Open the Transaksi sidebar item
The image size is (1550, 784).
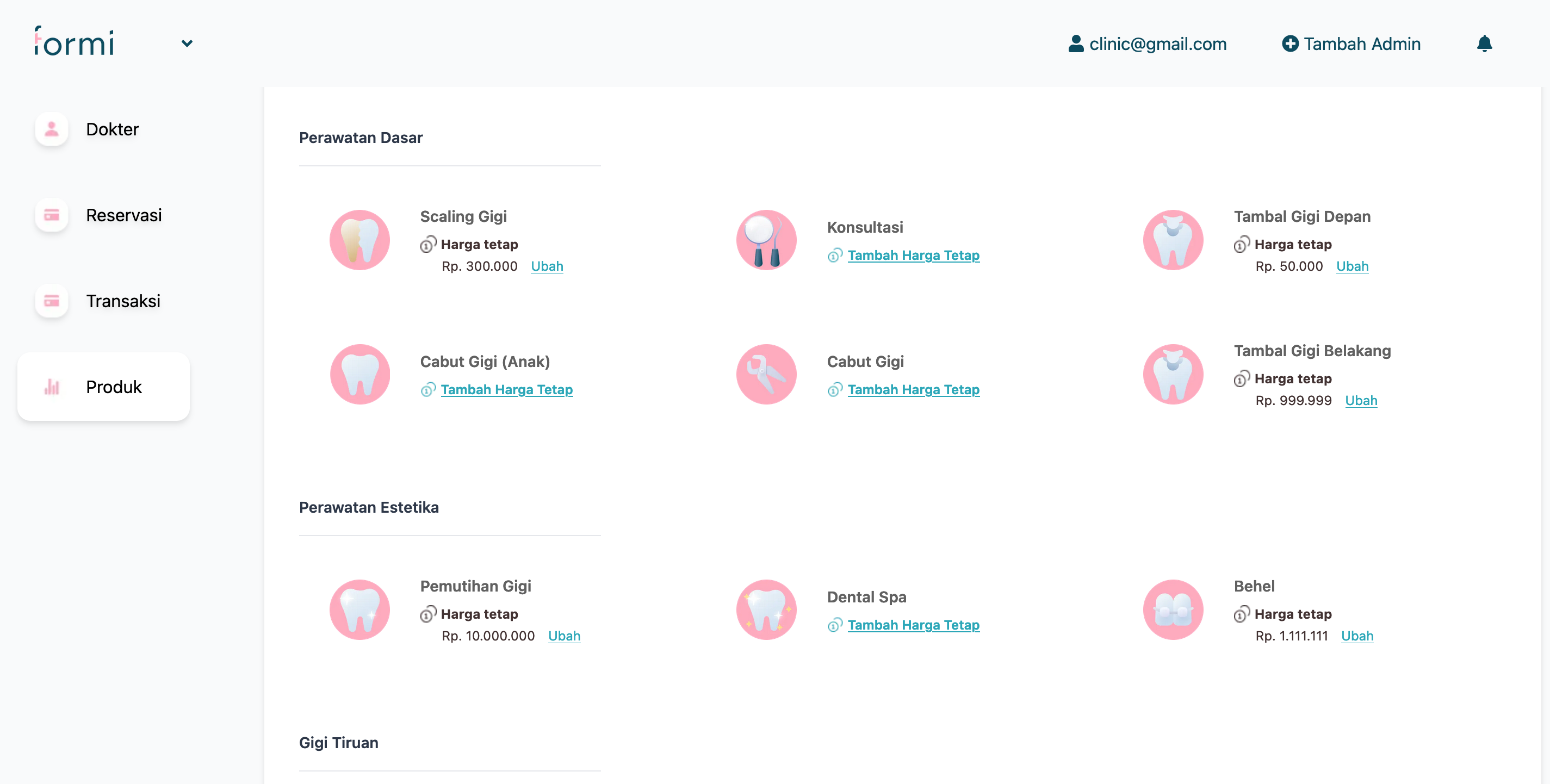[x=123, y=301]
